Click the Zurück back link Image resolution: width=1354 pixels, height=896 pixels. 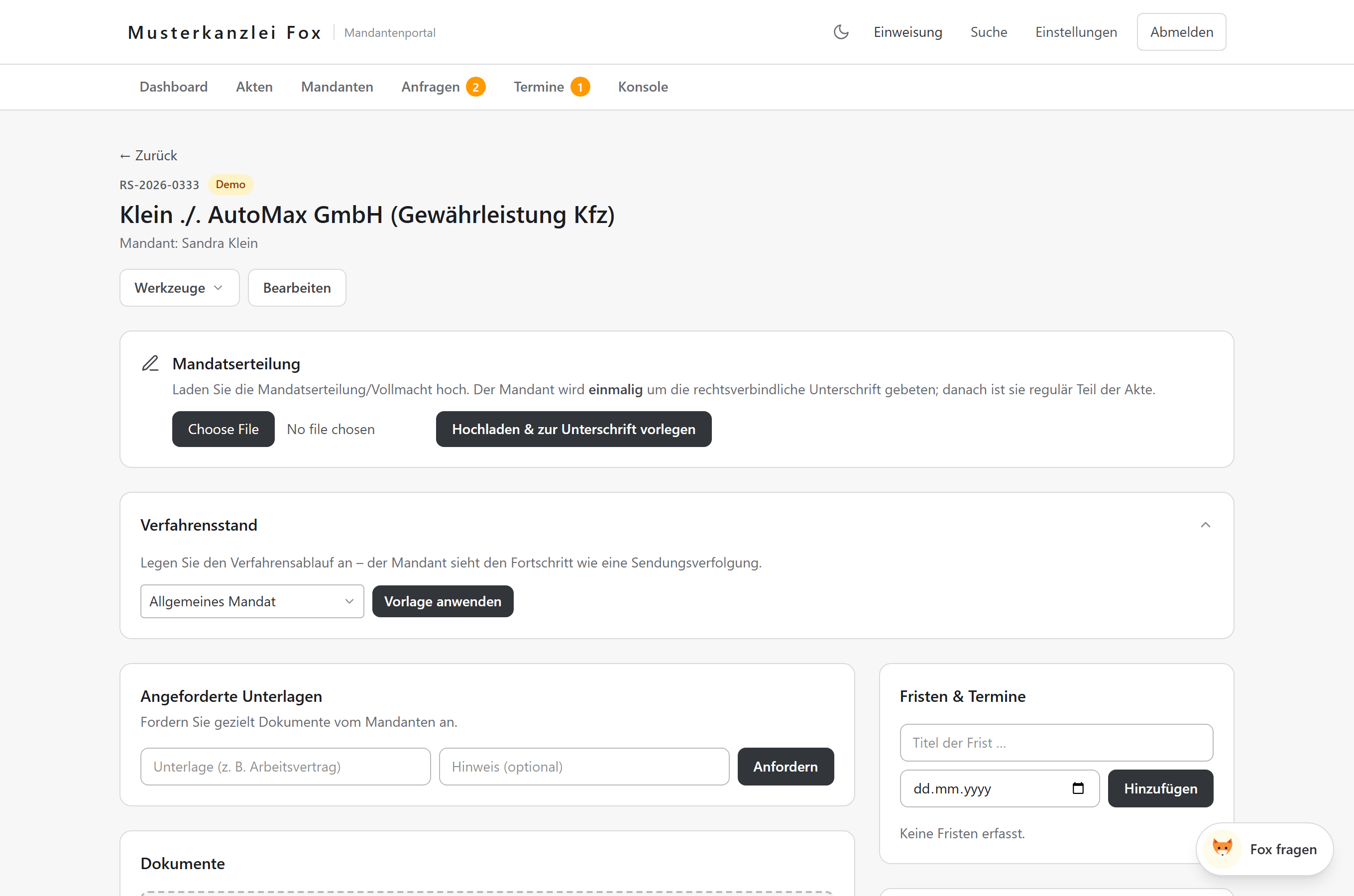pos(148,155)
